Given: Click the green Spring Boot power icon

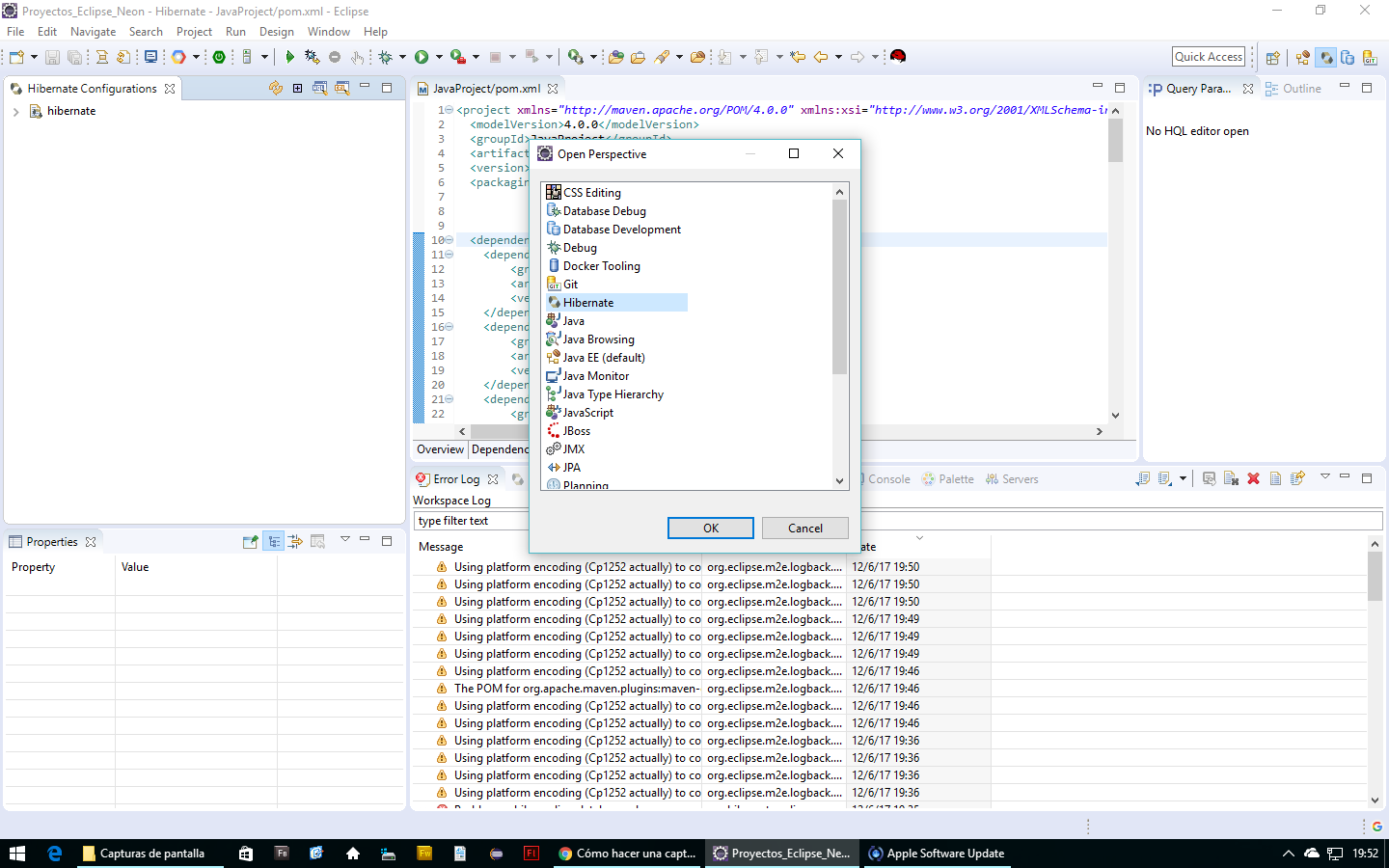Looking at the screenshot, I should click(219, 57).
